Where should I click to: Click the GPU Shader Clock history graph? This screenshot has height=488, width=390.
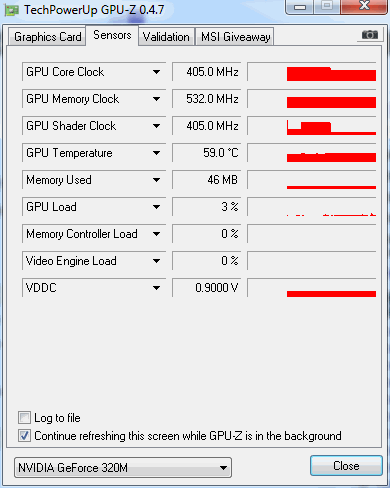[312, 126]
